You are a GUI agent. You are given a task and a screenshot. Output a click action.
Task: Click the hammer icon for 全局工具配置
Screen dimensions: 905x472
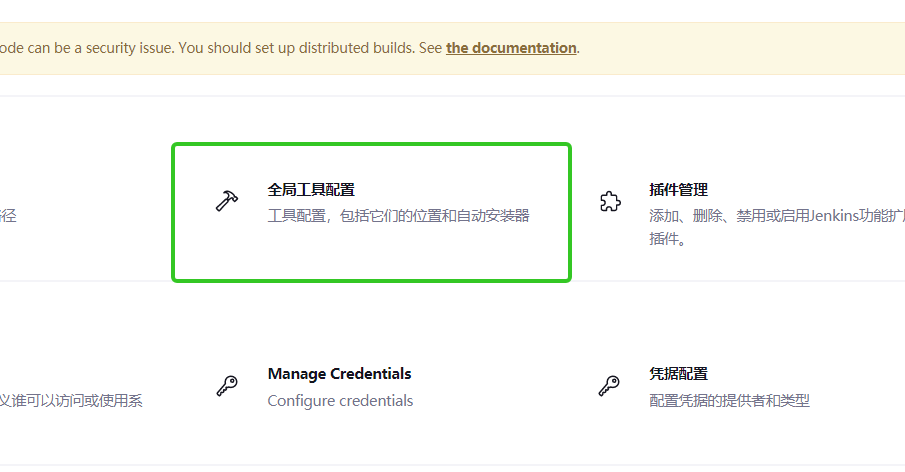point(227,201)
